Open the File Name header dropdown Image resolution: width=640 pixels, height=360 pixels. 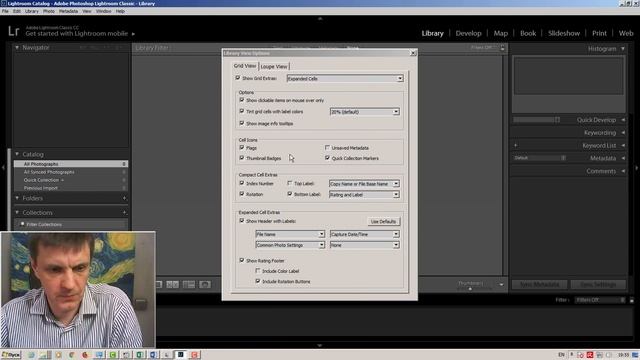[290, 234]
